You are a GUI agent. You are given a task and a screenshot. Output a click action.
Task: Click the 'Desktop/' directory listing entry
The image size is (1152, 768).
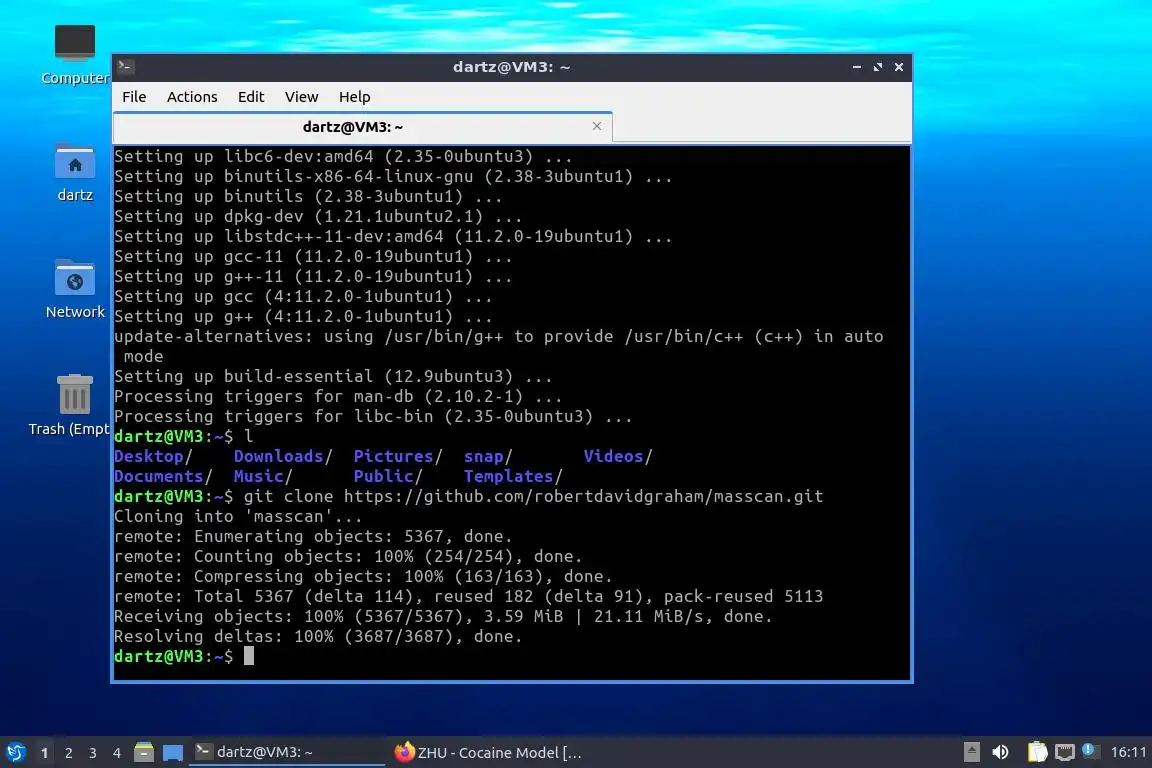153,456
